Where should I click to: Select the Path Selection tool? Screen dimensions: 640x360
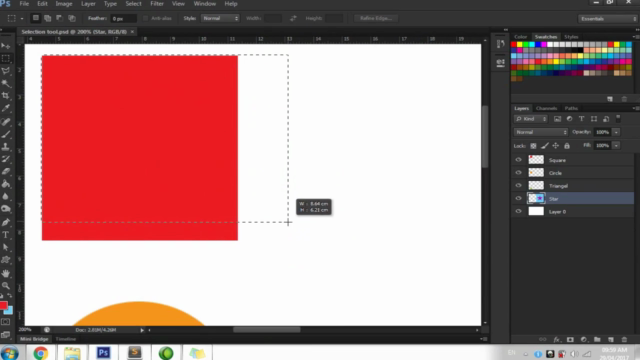click(x=6, y=247)
